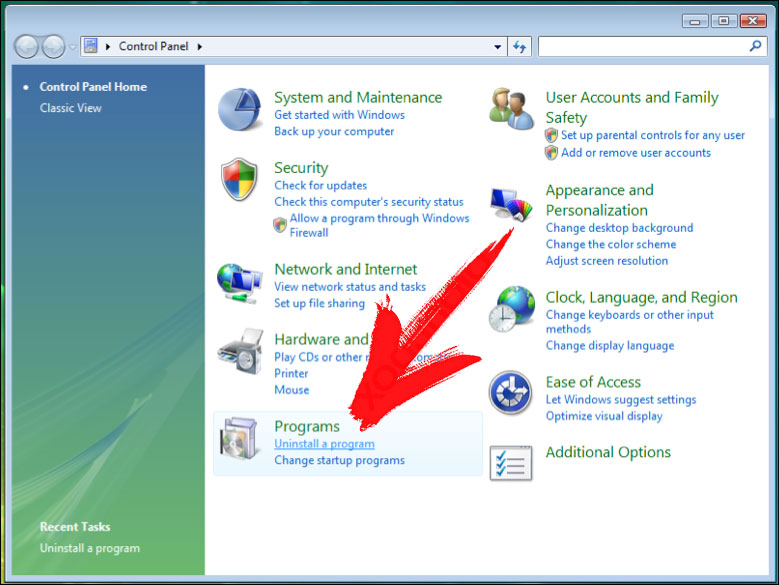Click the Ease of Access icon

[x=510, y=392]
